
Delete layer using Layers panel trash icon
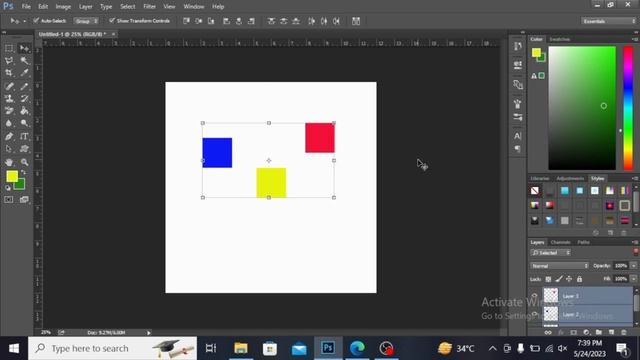click(624, 333)
